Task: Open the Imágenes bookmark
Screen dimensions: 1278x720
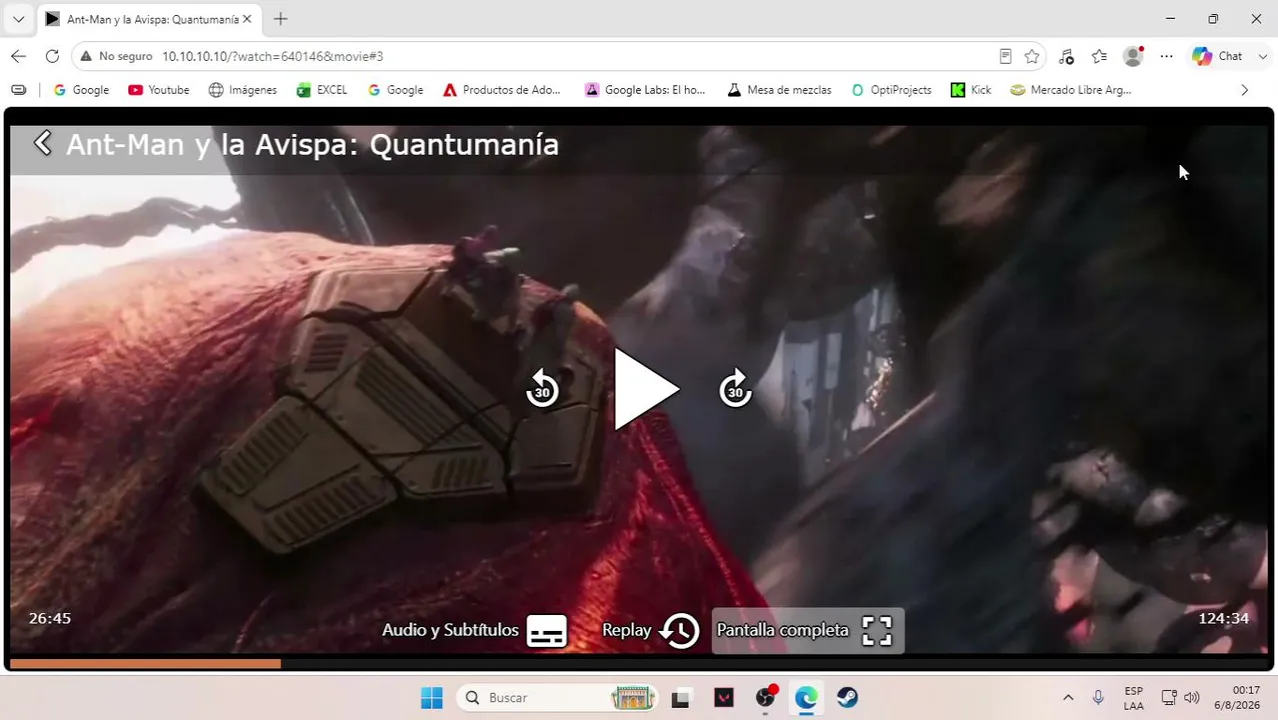Action: (242, 90)
